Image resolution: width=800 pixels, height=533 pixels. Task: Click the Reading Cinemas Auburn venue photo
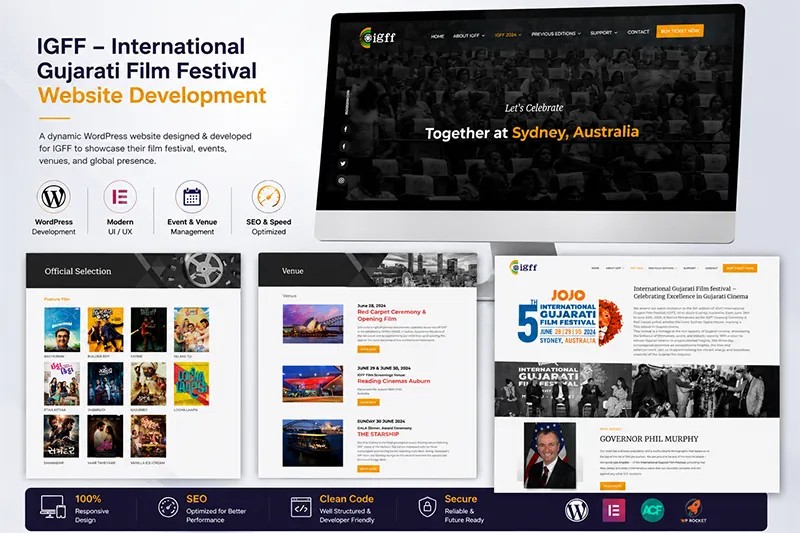pos(313,384)
